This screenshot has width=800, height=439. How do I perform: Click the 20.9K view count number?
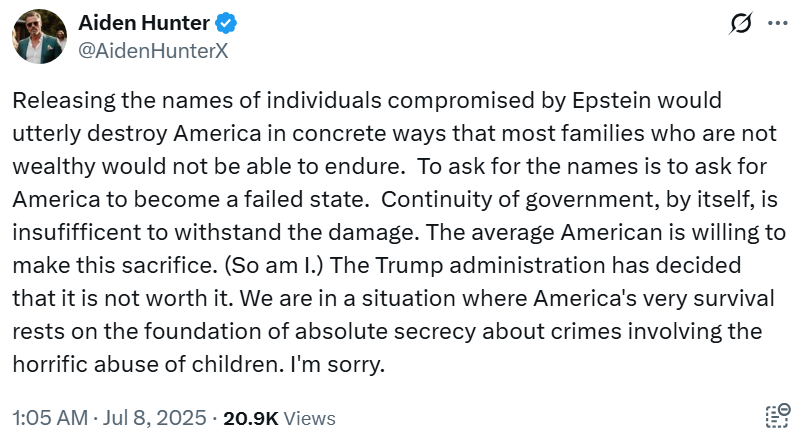point(250,418)
